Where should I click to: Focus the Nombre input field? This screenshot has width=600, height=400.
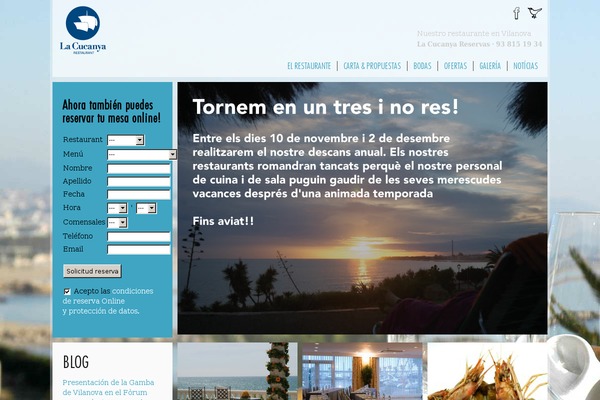(139, 169)
